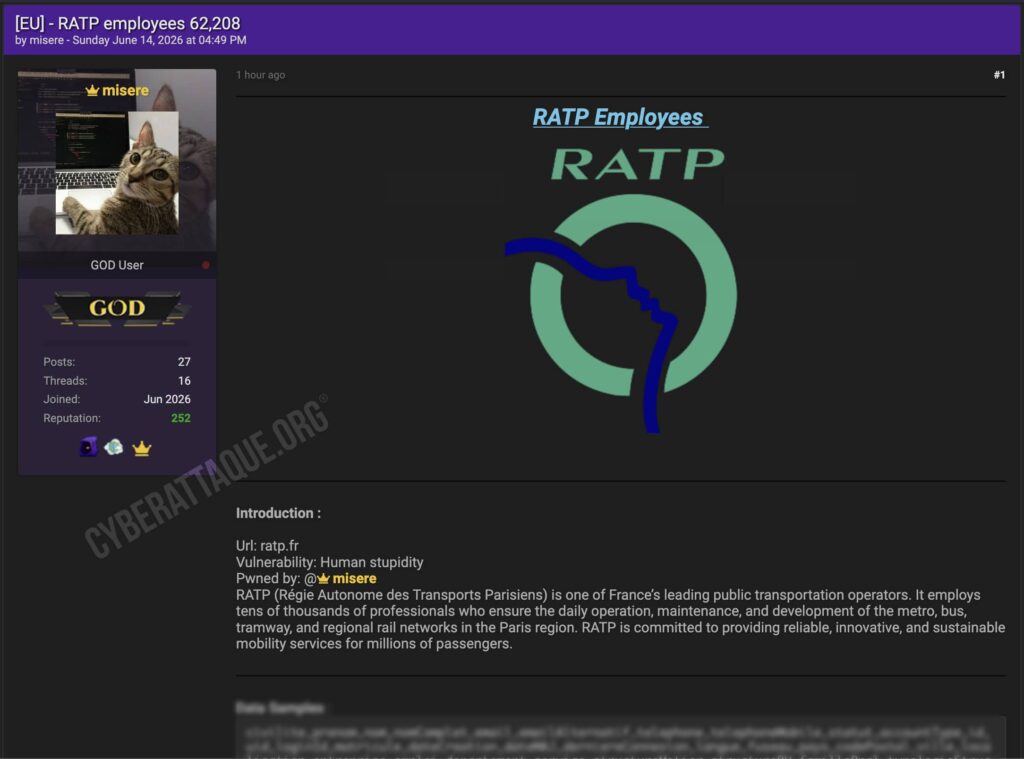Open misere's profile from the avatar card username
Image resolution: width=1024 pixels, height=759 pixels.
[125, 91]
